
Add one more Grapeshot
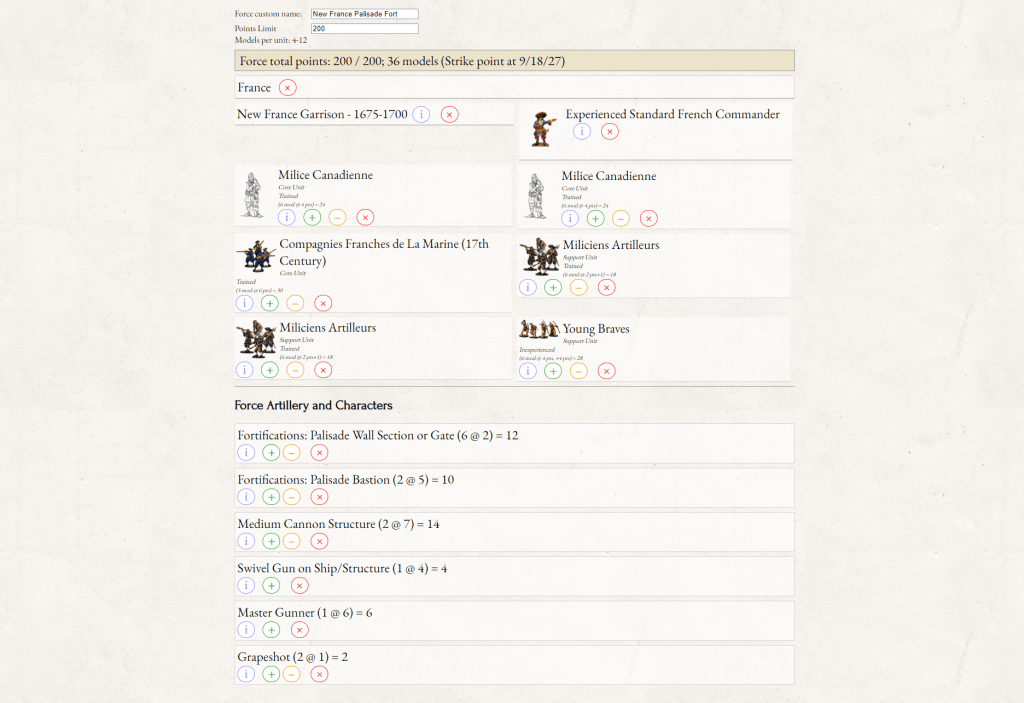[271, 674]
